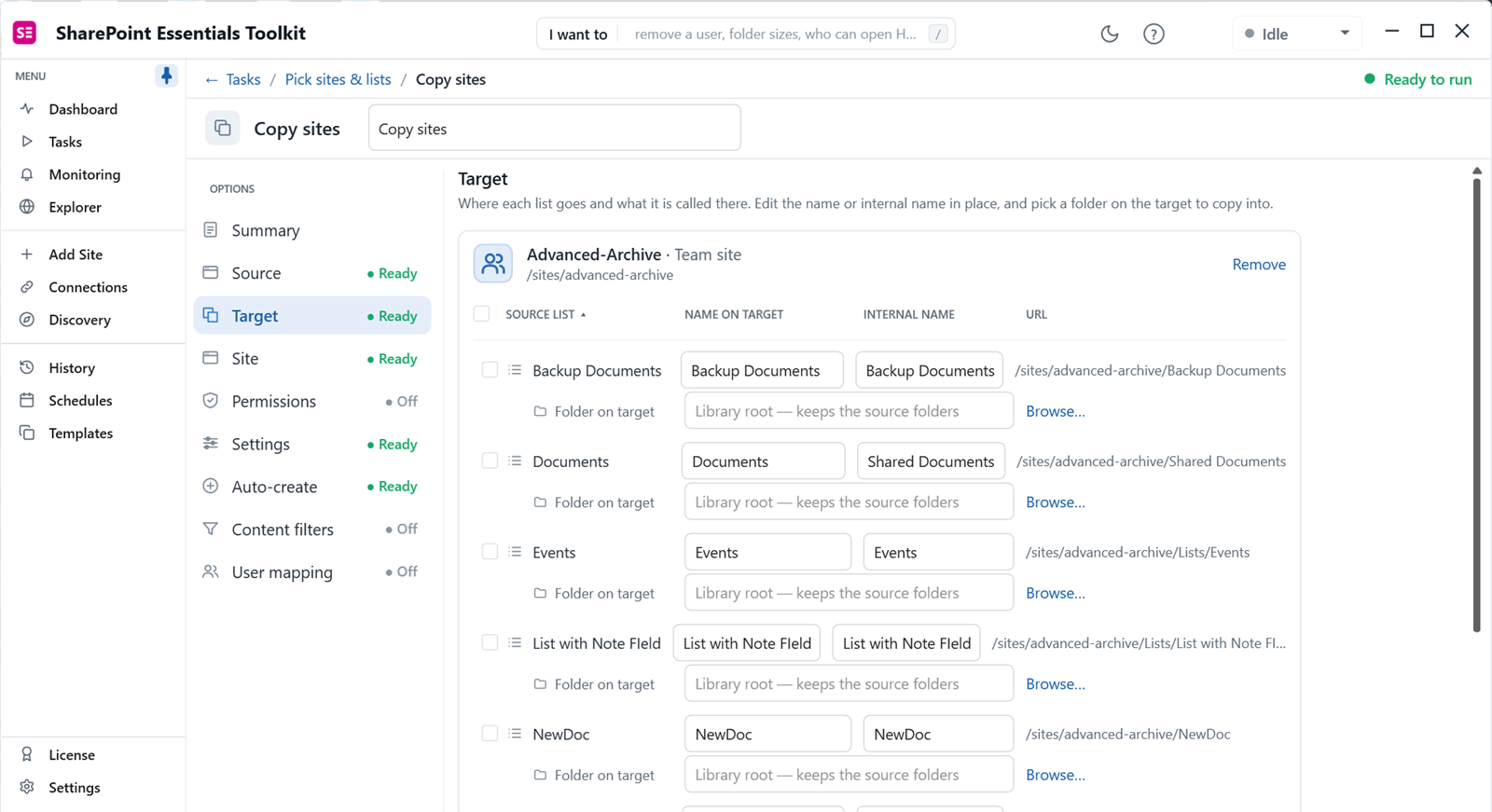
Task: Click the Explorer globe icon
Action: click(x=27, y=207)
